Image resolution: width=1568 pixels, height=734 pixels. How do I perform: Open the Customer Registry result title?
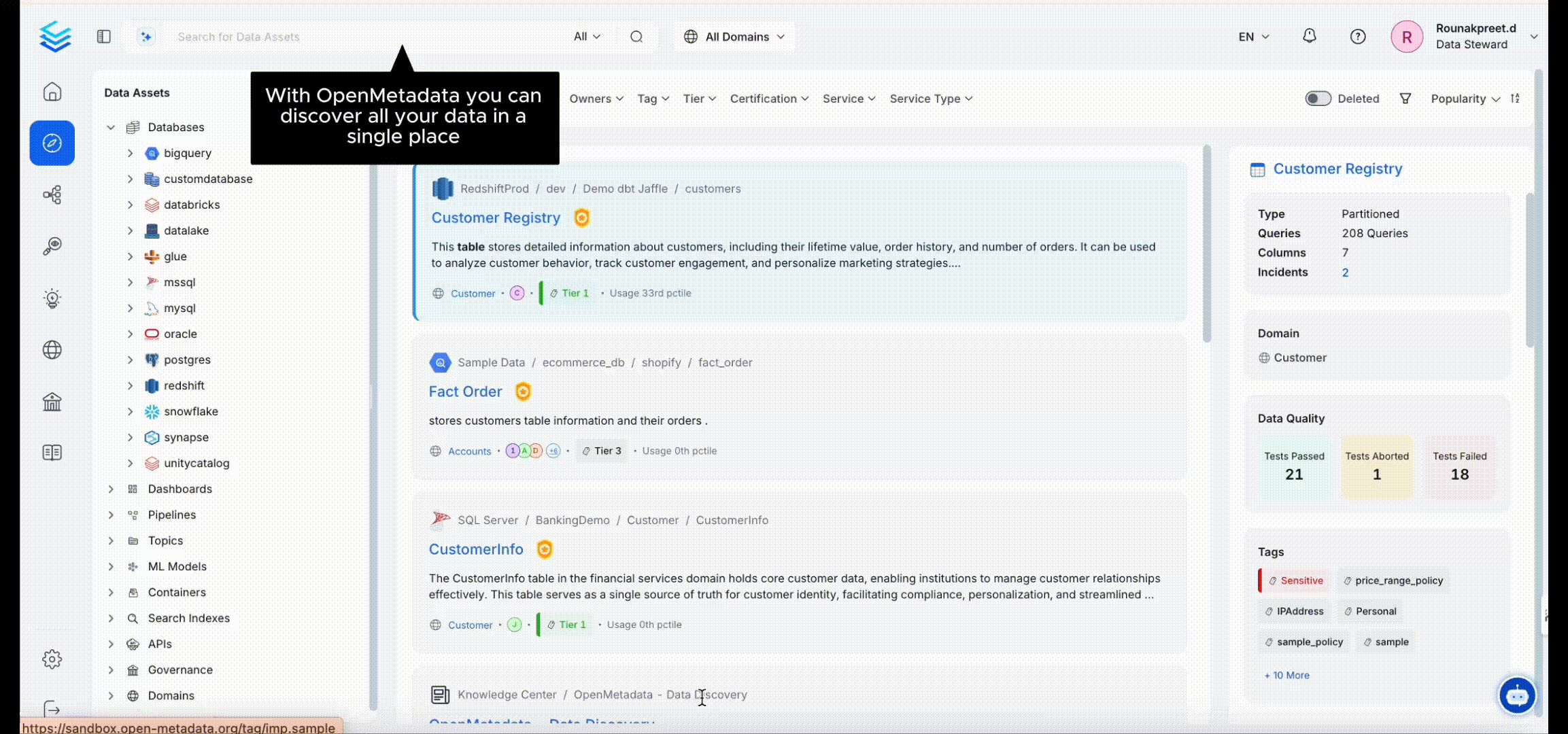[x=496, y=217]
